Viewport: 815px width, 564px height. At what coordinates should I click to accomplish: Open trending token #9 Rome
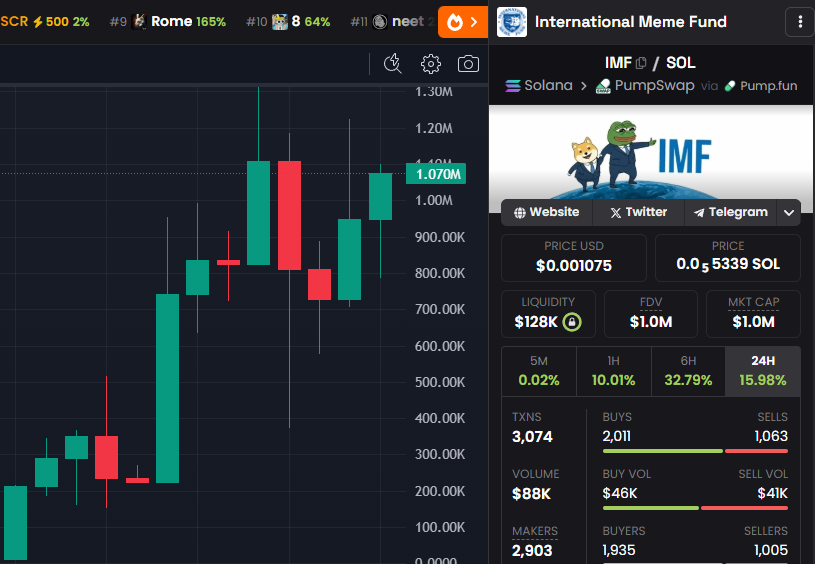[x=168, y=22]
